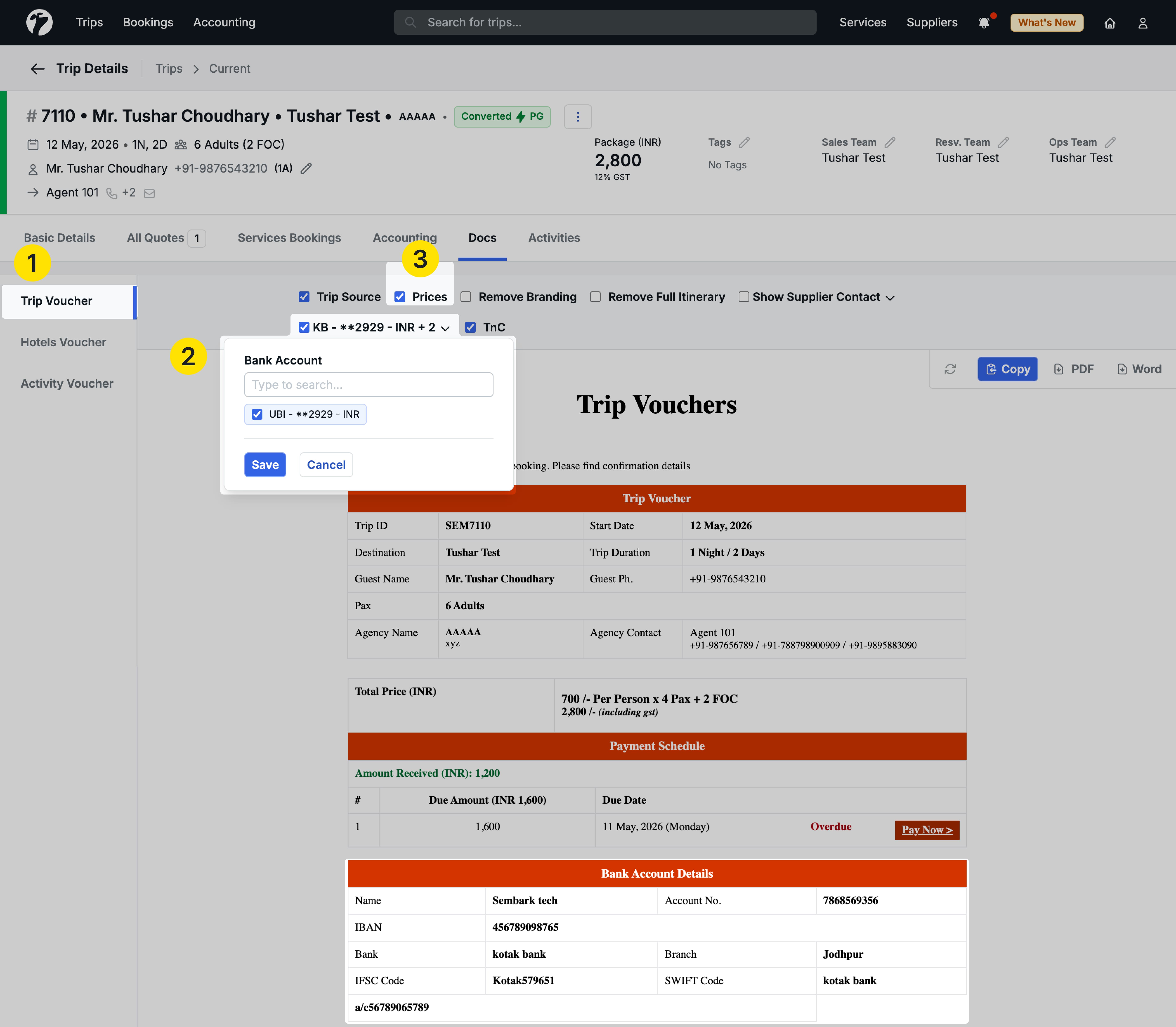Click the Trips breadcrumb link
This screenshot has height=1027, width=1176.
point(169,69)
